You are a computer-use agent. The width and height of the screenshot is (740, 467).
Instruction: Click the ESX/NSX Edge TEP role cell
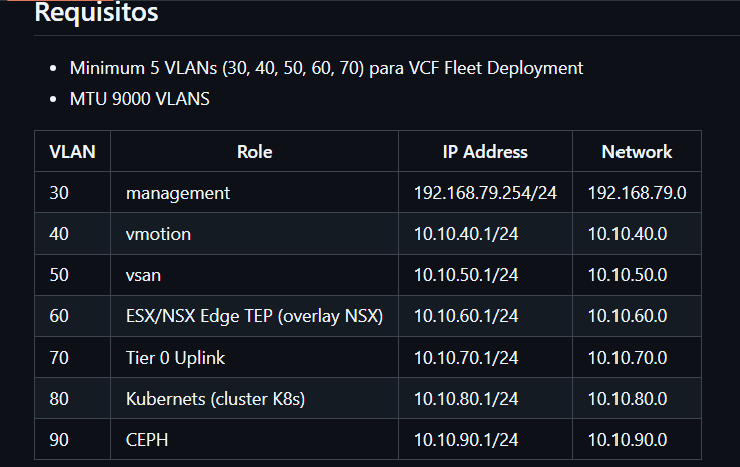(255, 316)
